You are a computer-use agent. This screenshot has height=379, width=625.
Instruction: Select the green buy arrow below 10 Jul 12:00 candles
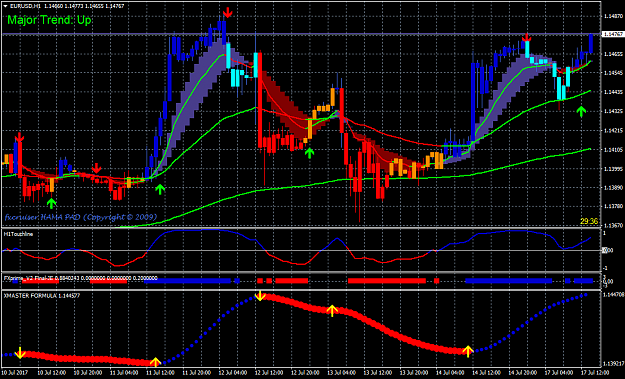tap(51, 203)
